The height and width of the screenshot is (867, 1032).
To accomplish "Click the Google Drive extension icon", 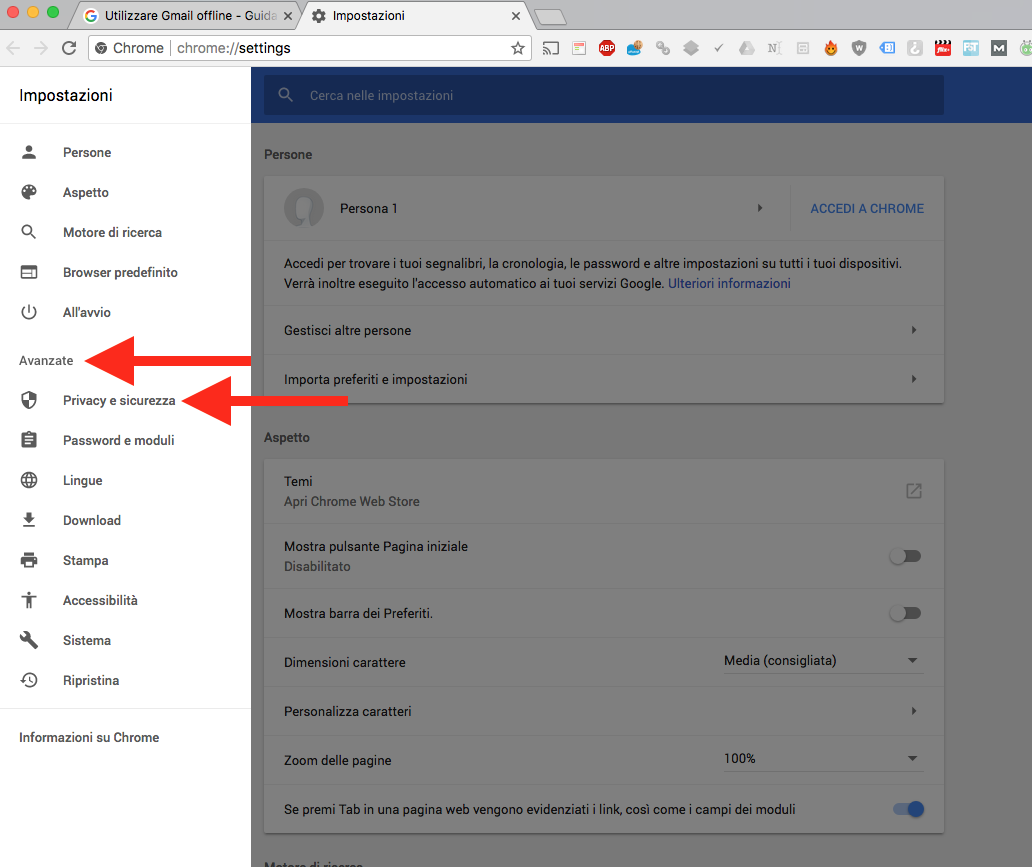I will (x=746, y=48).
